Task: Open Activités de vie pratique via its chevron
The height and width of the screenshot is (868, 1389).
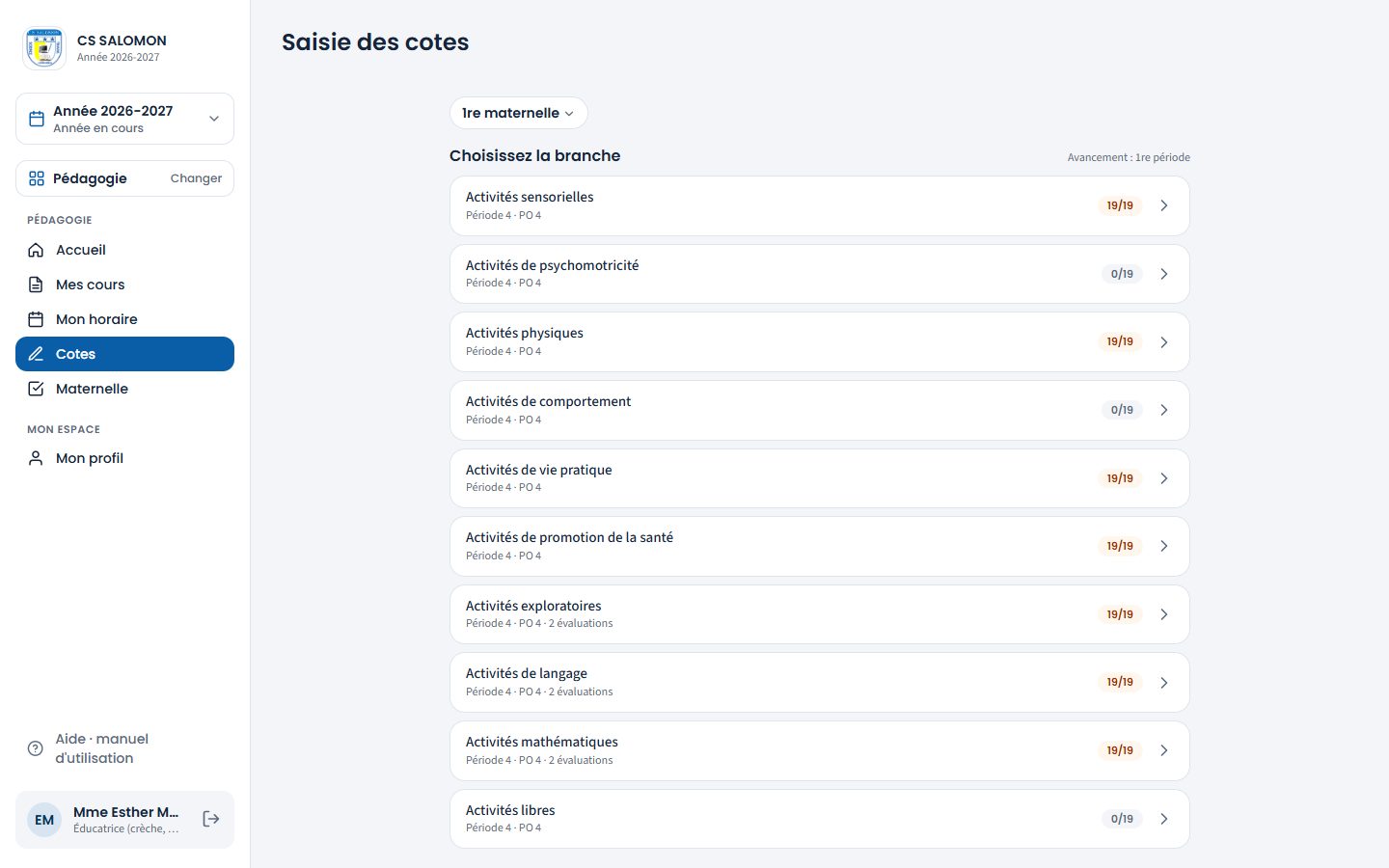Action: tap(1164, 478)
